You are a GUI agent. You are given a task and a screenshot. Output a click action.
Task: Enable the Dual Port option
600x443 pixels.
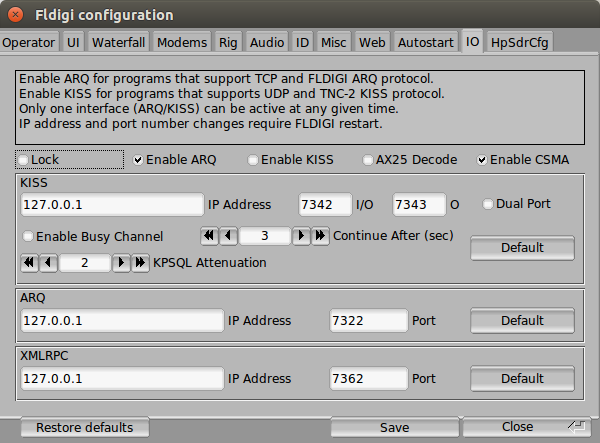(489, 204)
